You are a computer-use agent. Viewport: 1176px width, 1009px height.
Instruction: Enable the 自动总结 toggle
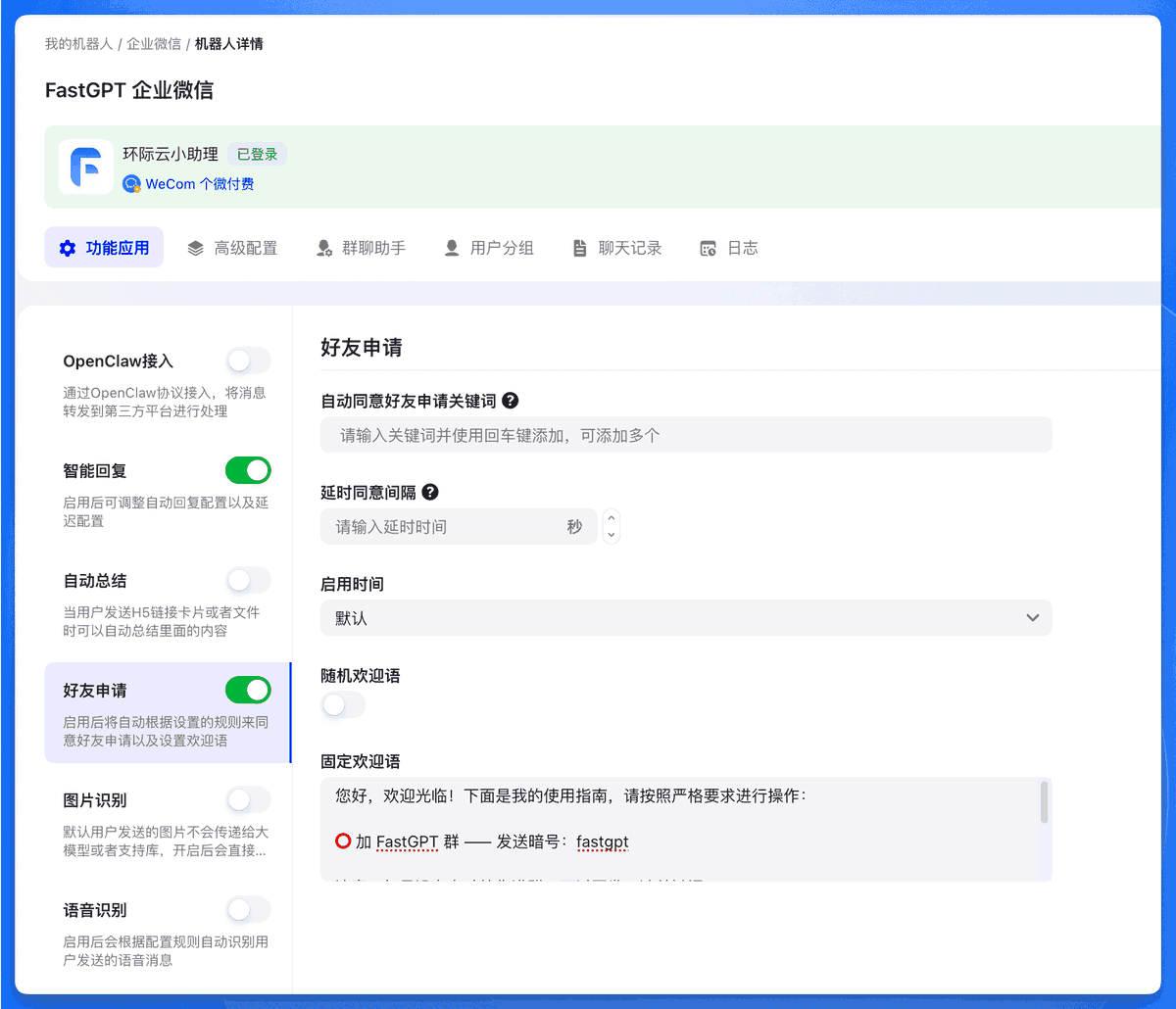248,580
